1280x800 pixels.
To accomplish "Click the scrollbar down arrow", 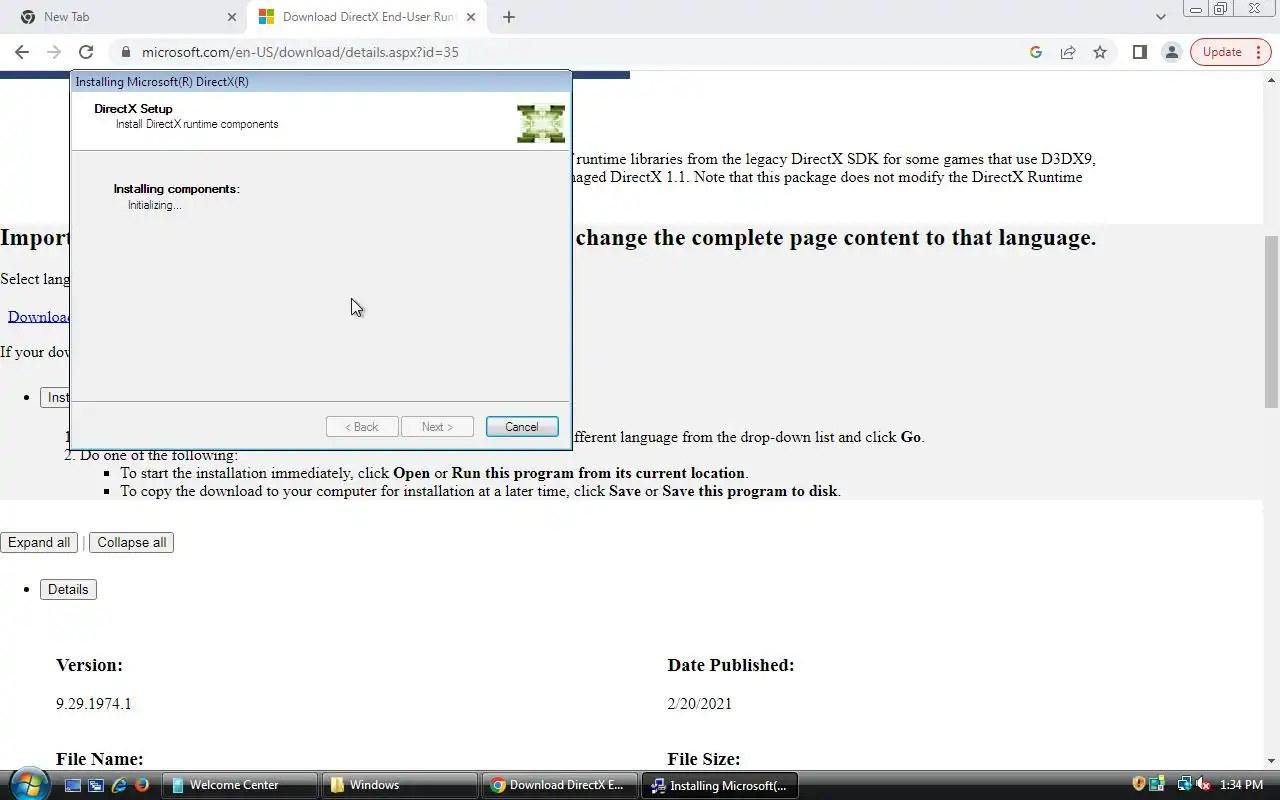I will click(1271, 761).
